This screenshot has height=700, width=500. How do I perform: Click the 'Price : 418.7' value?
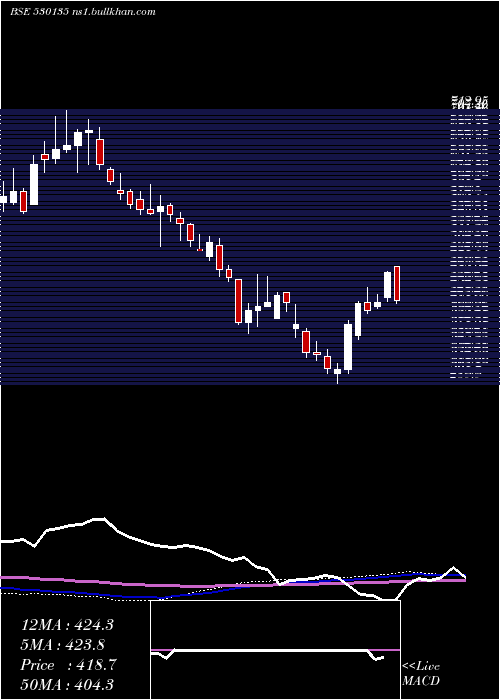[68, 665]
